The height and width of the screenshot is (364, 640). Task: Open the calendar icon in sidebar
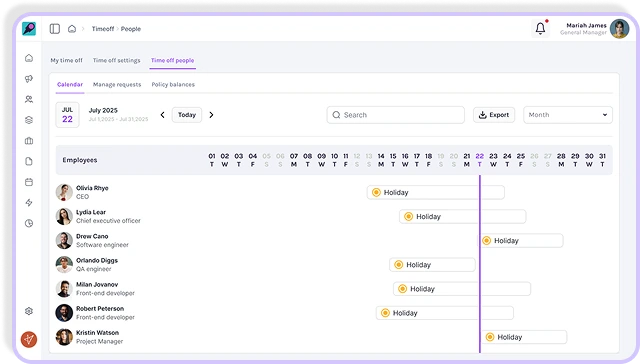coord(29,182)
